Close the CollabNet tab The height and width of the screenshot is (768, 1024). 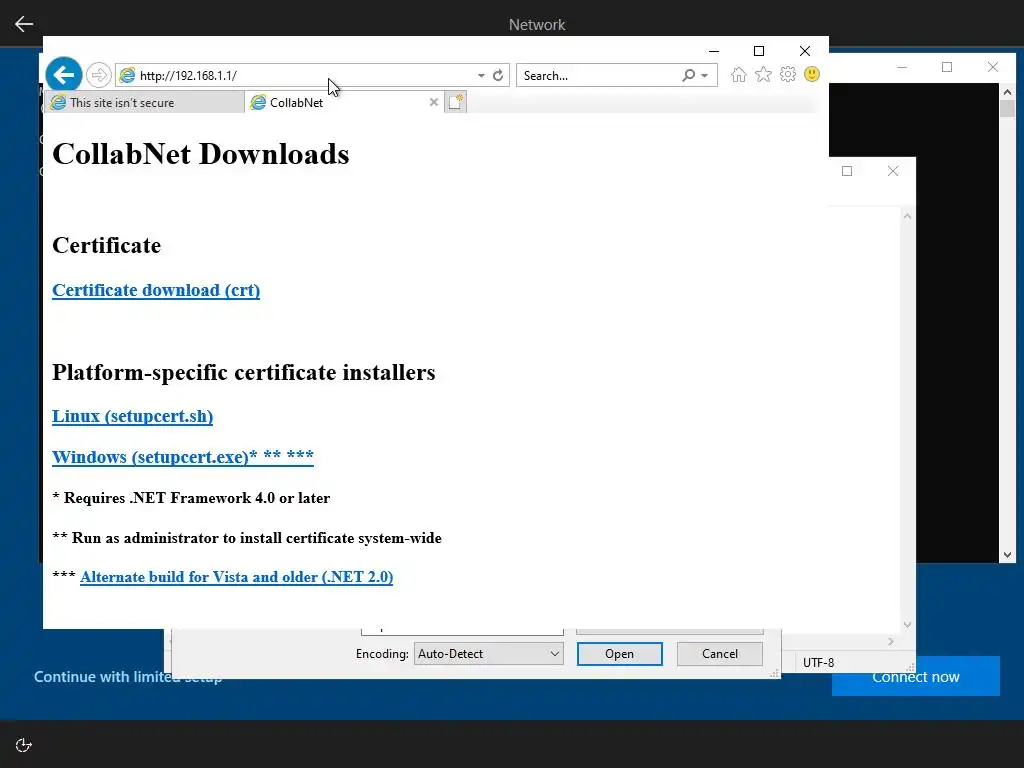[434, 103]
